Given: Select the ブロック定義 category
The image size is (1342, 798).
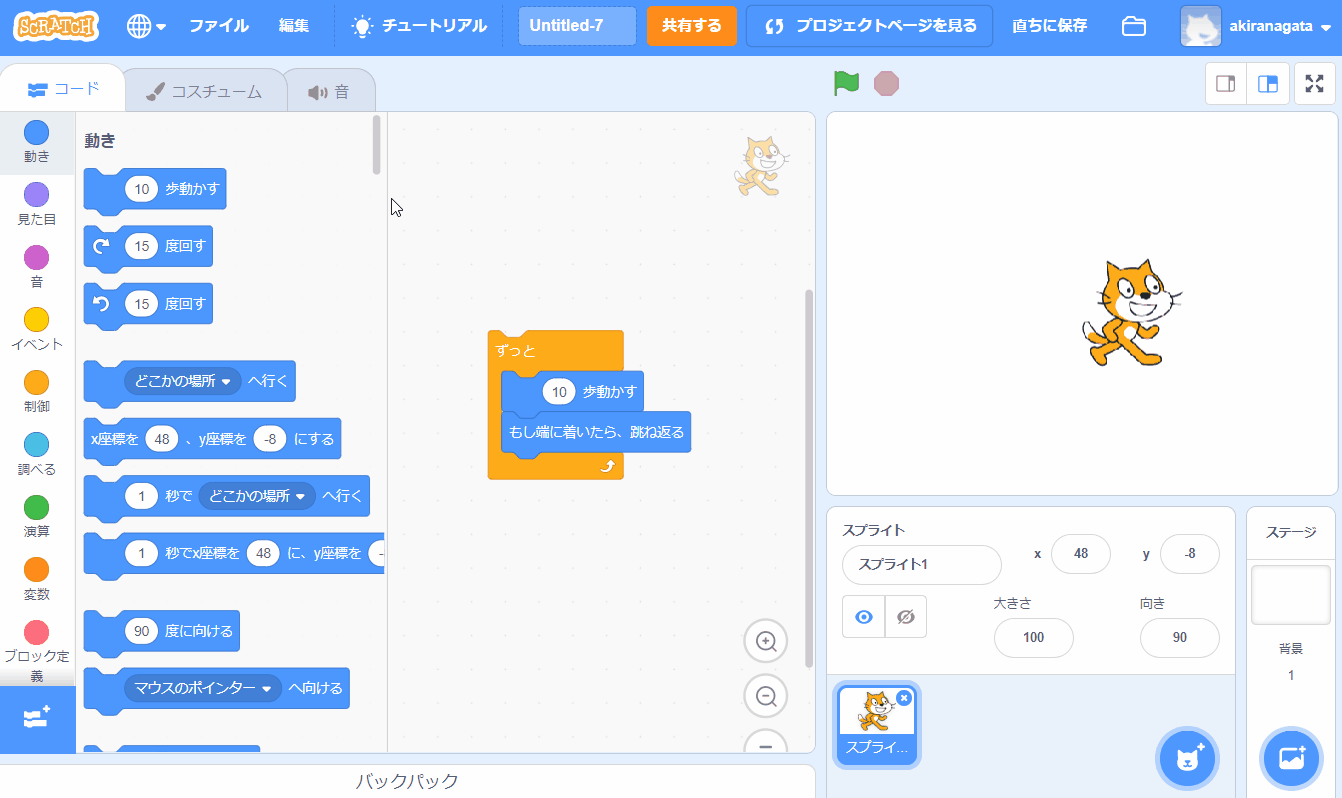Looking at the screenshot, I should 37,650.
